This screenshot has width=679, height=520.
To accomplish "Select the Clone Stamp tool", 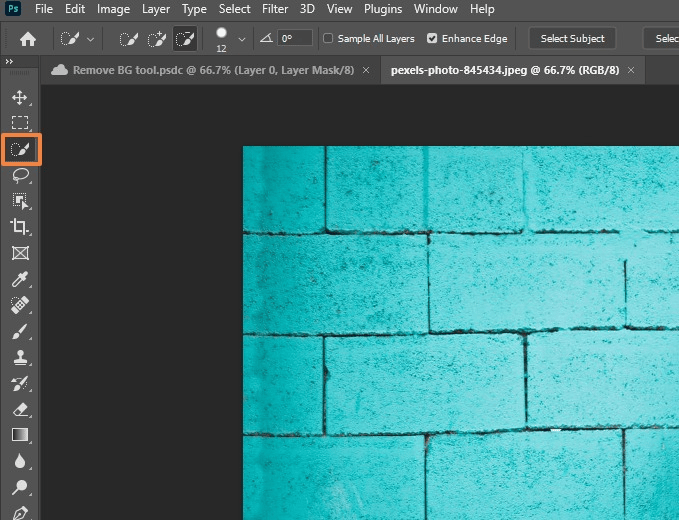I will (20, 357).
